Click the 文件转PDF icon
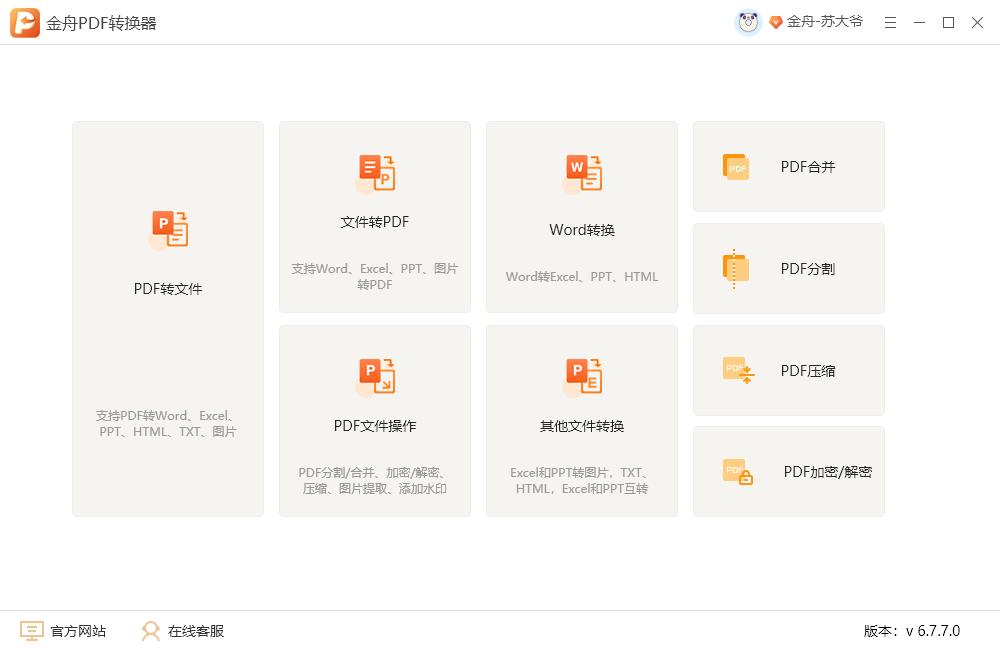The width and height of the screenshot is (1000, 650). click(375, 173)
